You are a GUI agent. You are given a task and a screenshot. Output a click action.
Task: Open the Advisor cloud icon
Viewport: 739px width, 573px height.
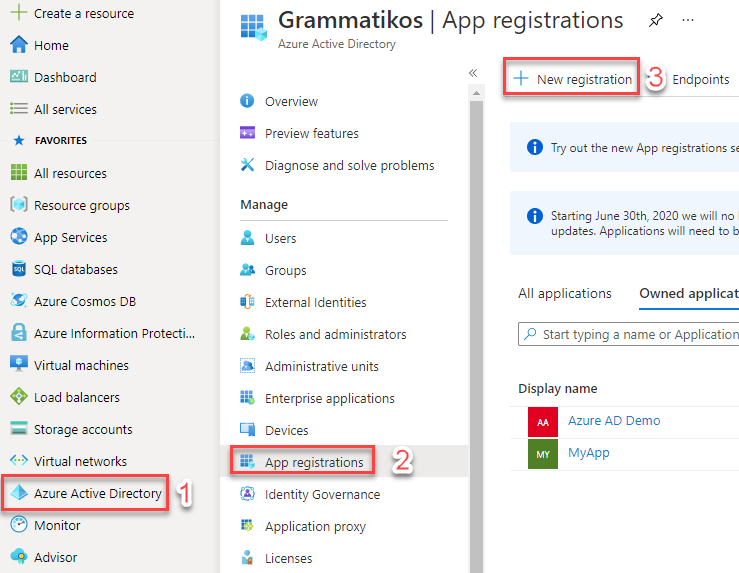coord(19,557)
